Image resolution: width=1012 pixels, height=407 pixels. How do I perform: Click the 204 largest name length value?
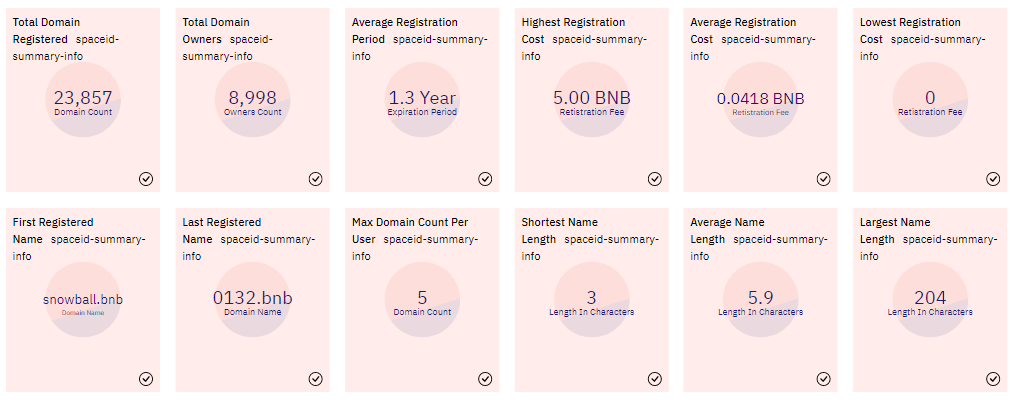pyautogui.click(x=930, y=298)
